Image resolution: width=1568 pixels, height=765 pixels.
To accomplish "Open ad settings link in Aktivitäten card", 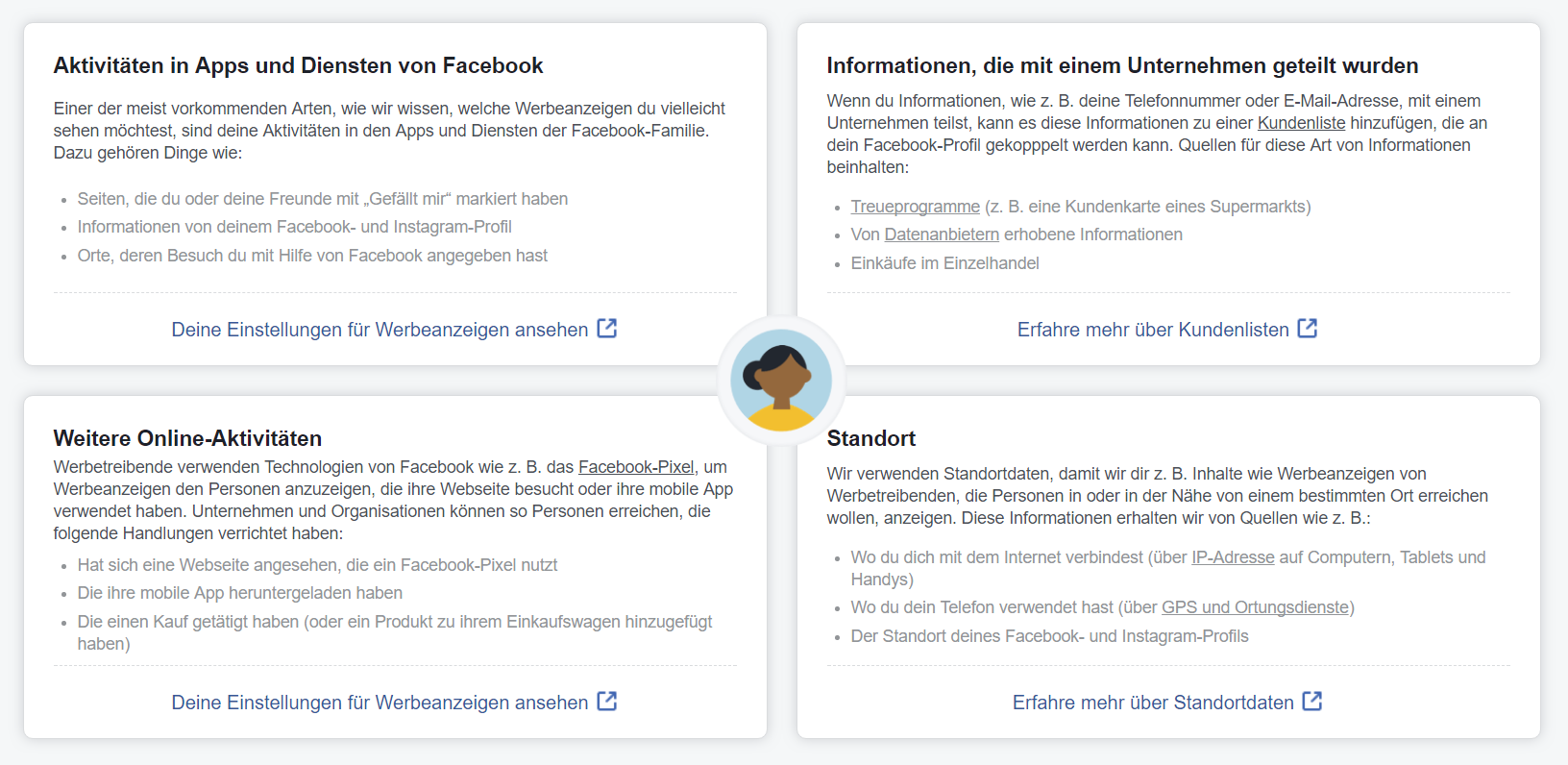I will 380,330.
